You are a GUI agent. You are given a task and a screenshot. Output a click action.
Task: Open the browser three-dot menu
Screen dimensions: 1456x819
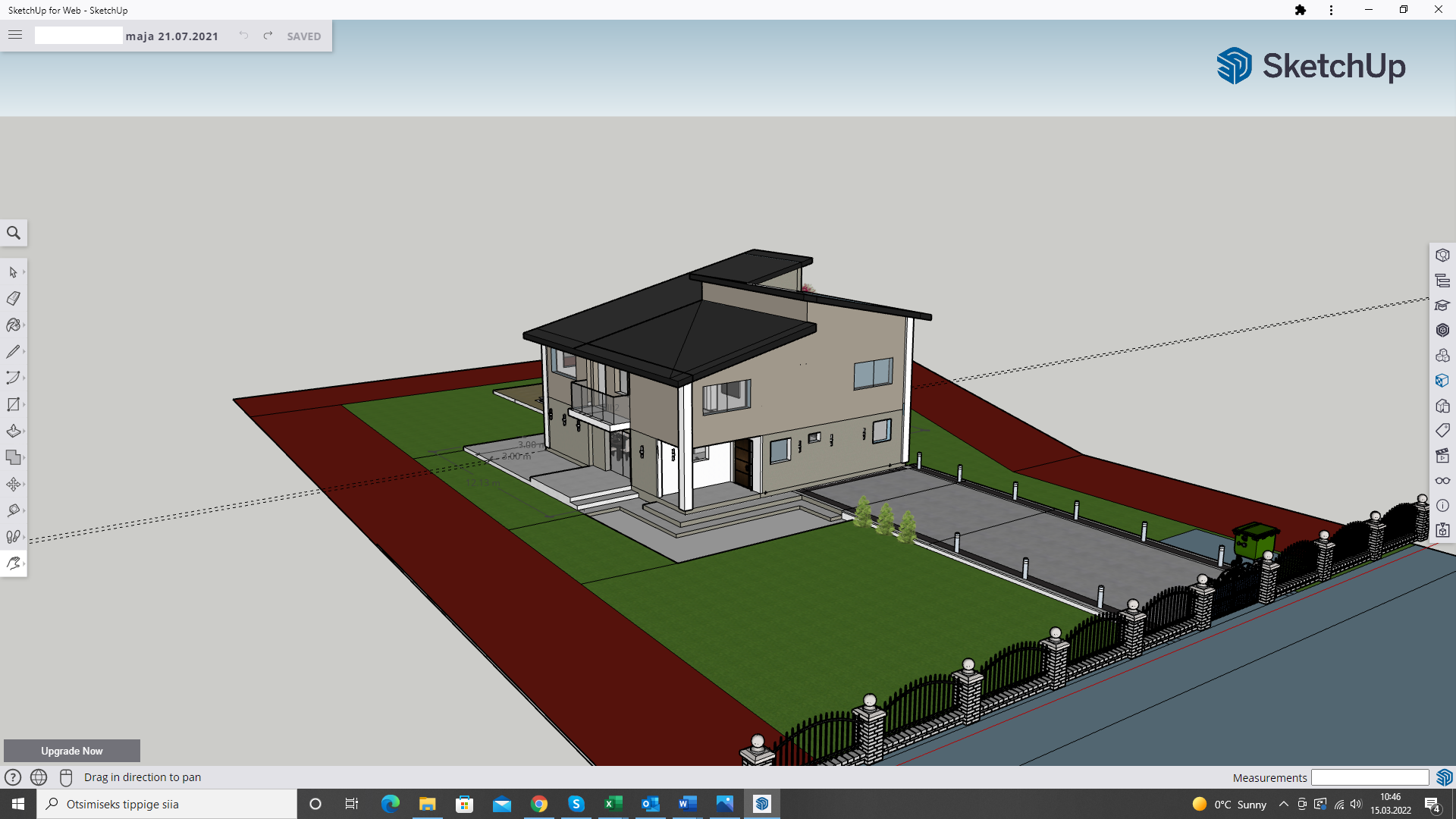point(1331,10)
